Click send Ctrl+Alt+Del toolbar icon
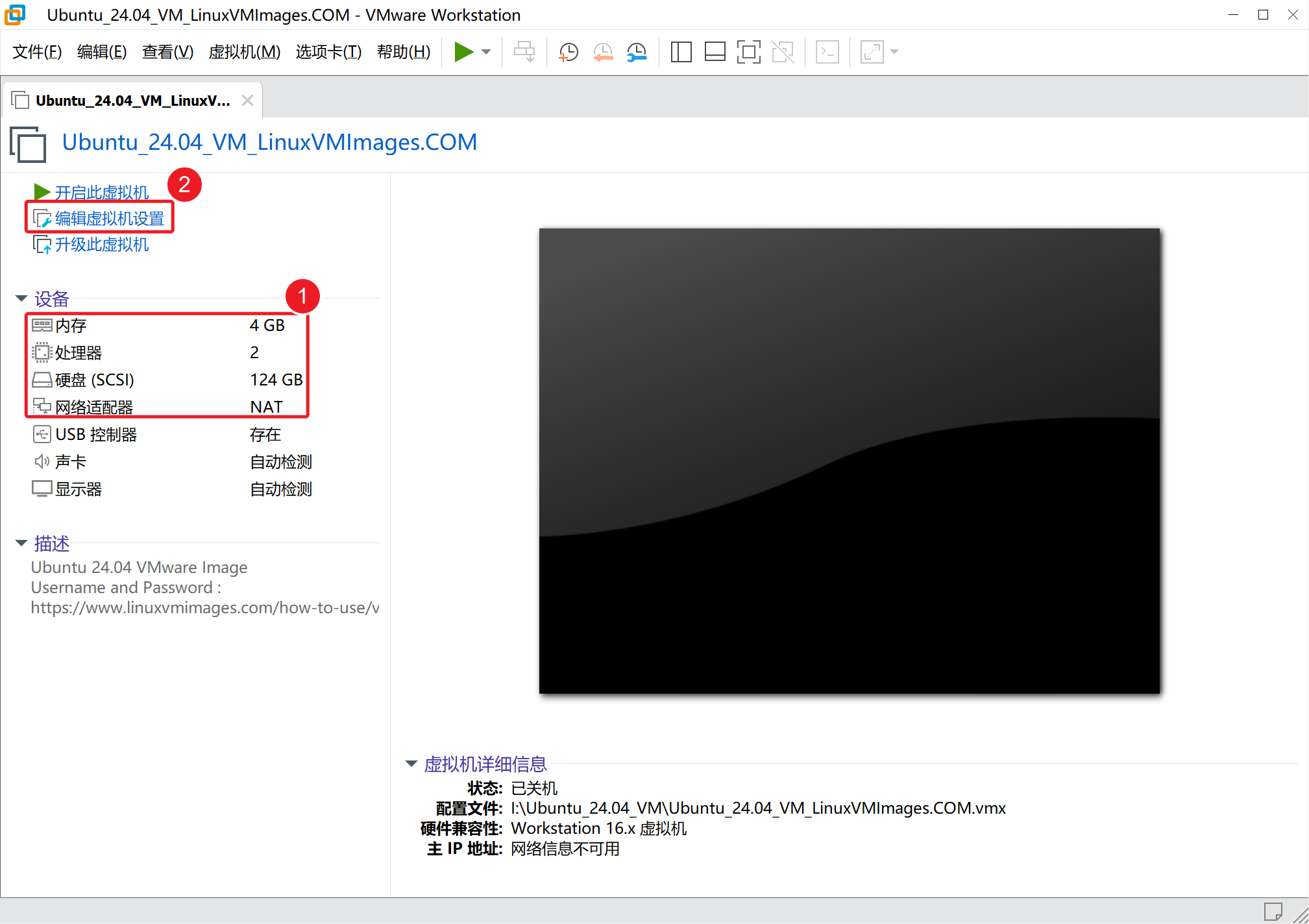1309x924 pixels. click(524, 52)
